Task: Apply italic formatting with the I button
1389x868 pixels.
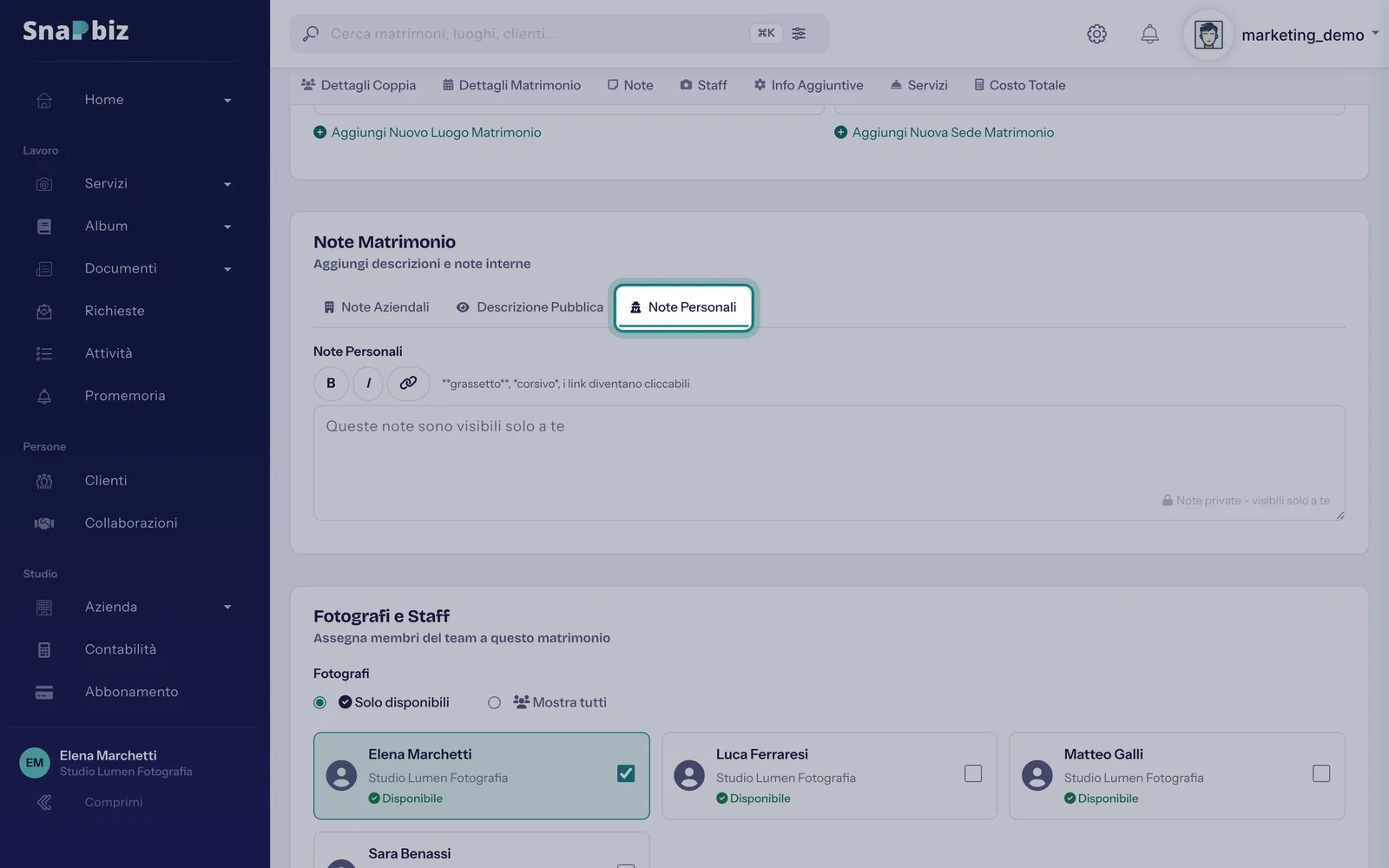Action: [x=368, y=383]
